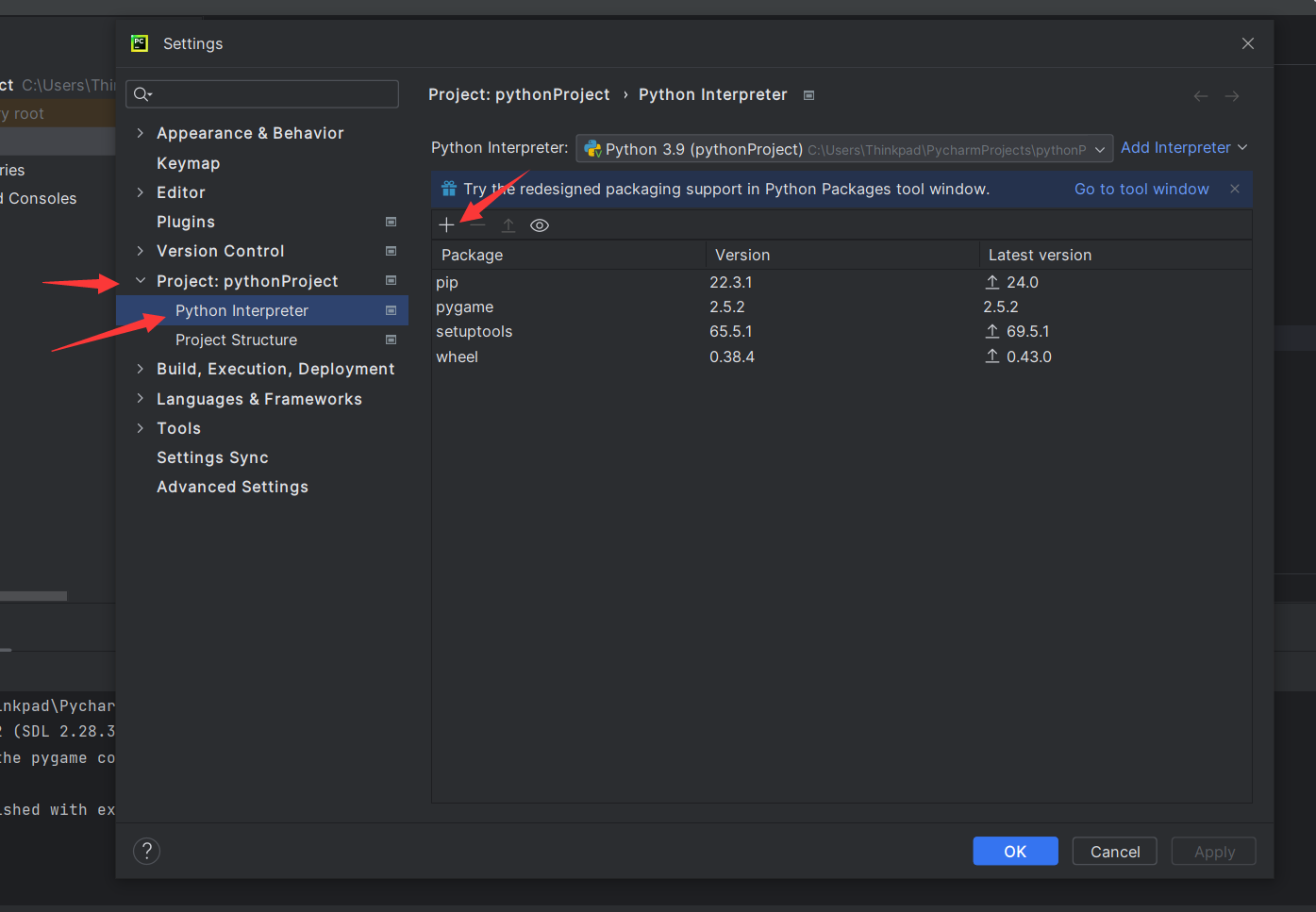Click version 0.38.4 of wheel
This screenshot has width=1316, height=912.
732,357
